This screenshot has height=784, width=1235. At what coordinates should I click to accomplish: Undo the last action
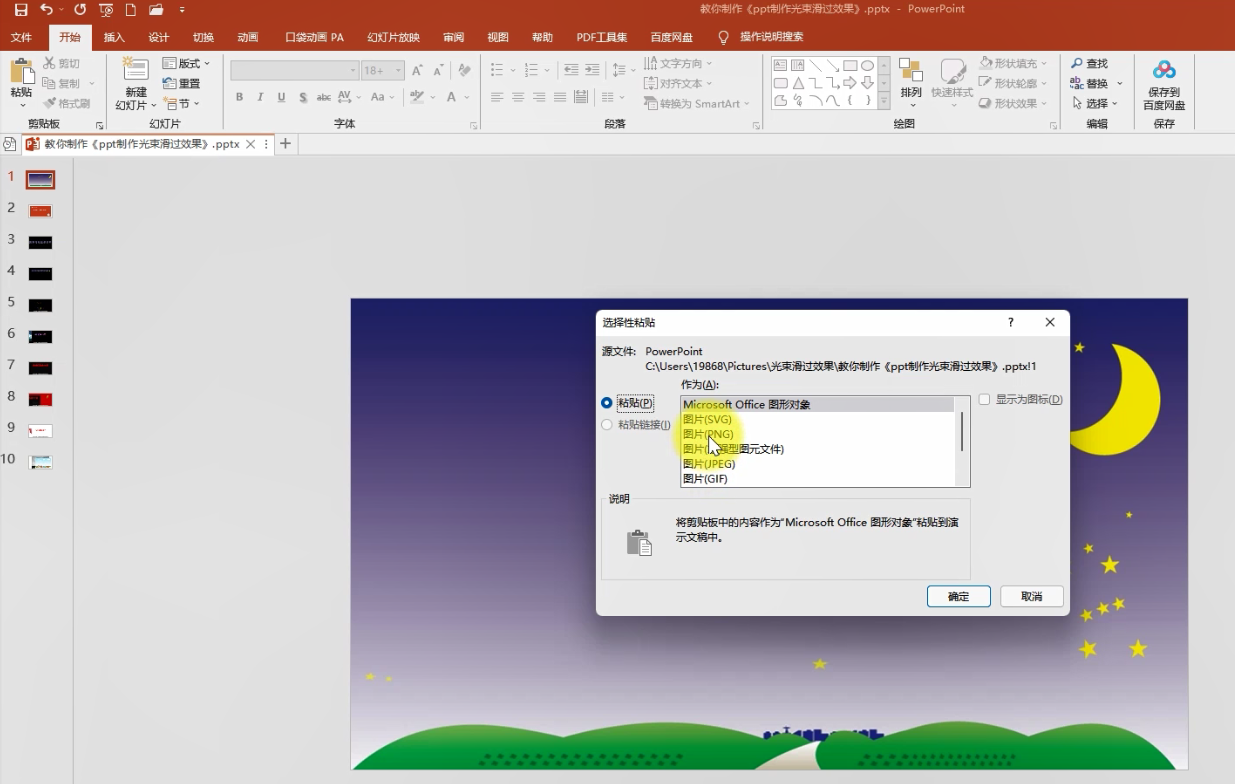[46, 10]
